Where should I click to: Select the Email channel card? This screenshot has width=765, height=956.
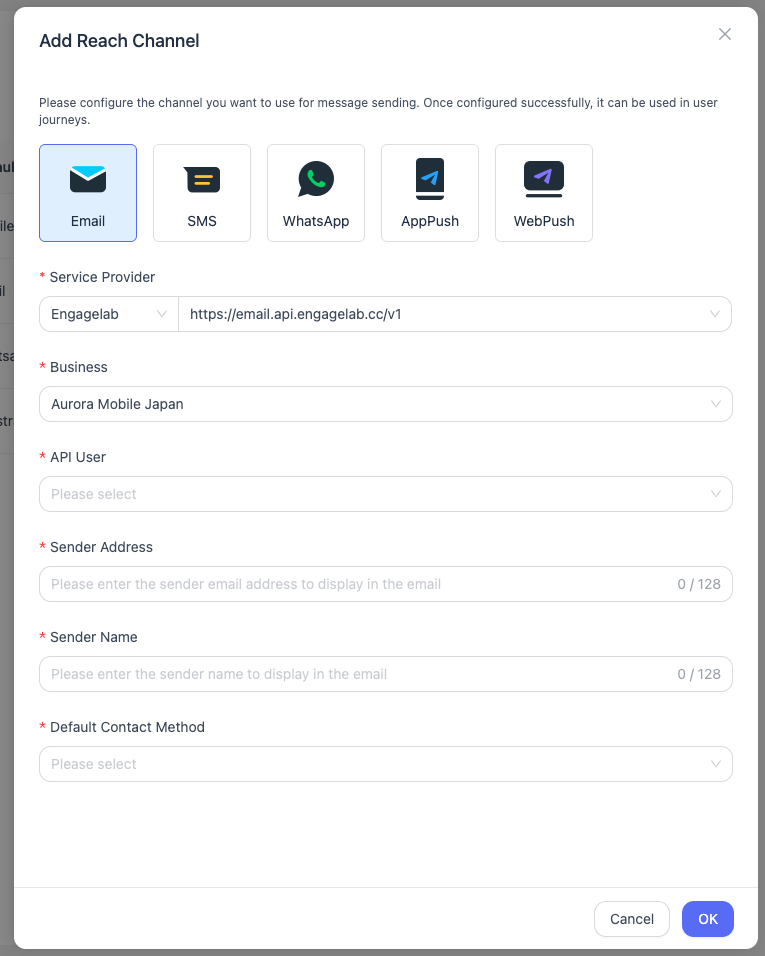point(88,193)
